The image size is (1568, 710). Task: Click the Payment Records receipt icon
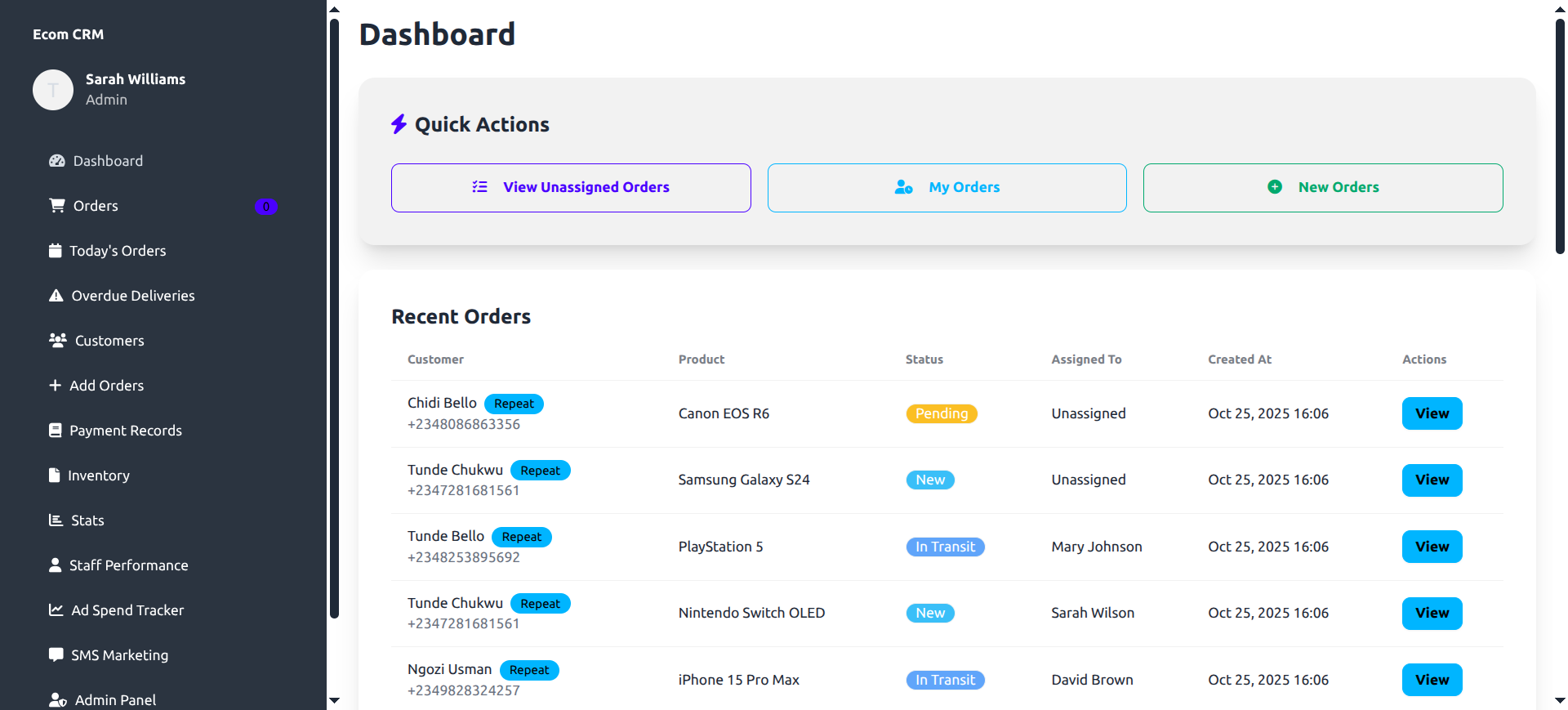pyautogui.click(x=55, y=431)
